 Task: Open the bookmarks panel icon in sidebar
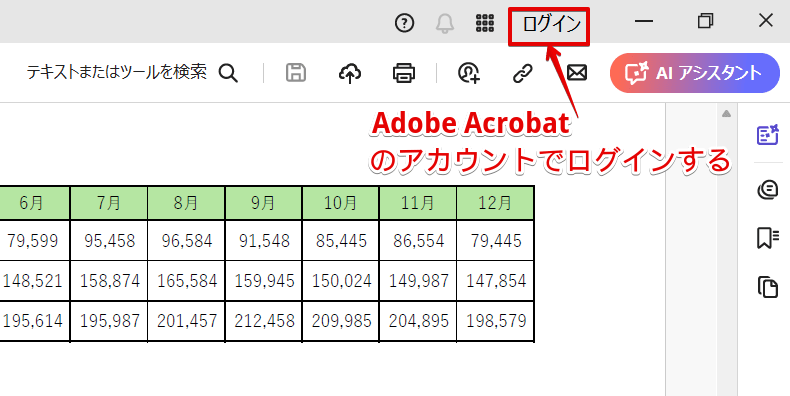pyautogui.click(x=768, y=238)
